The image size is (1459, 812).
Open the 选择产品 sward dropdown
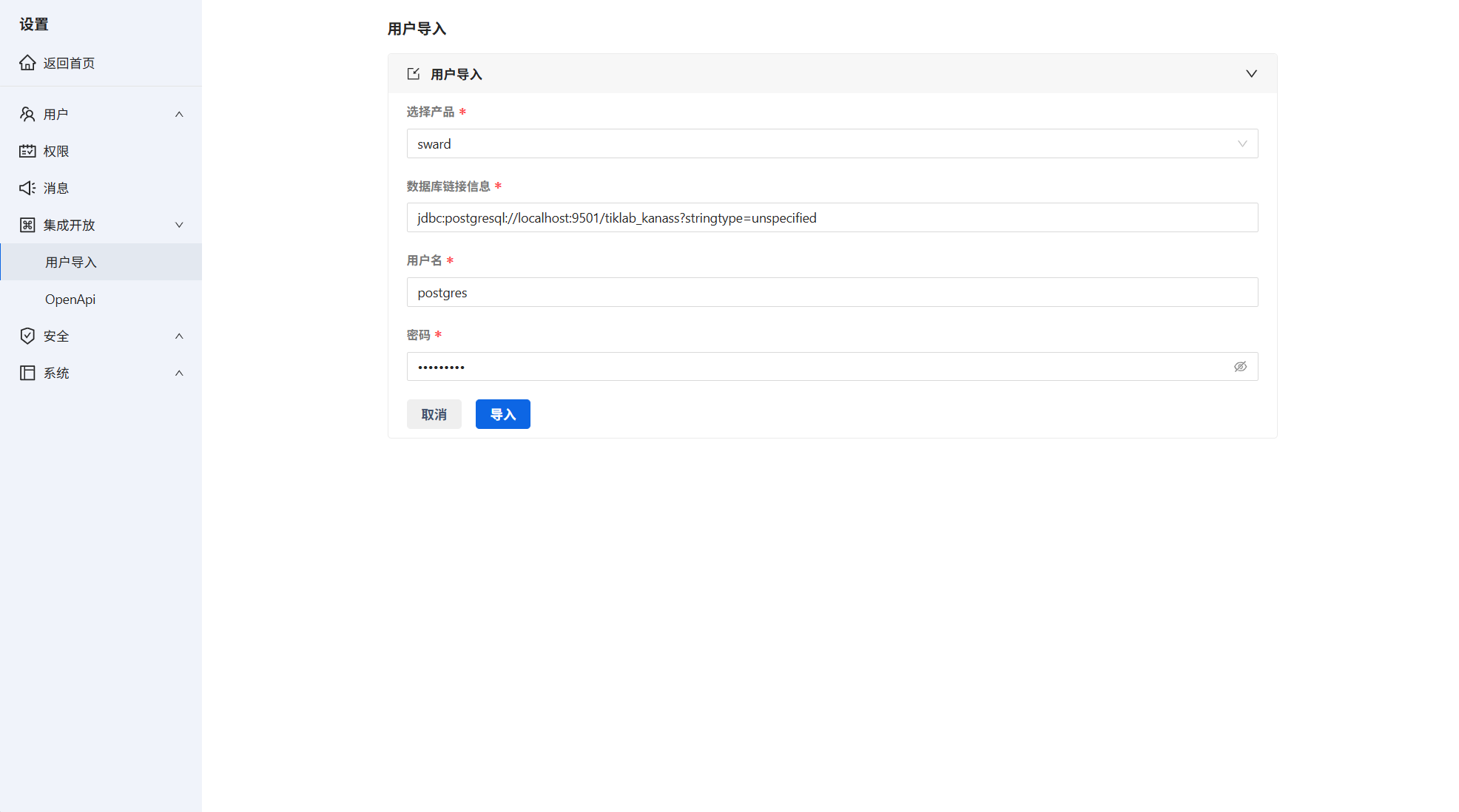(x=832, y=143)
